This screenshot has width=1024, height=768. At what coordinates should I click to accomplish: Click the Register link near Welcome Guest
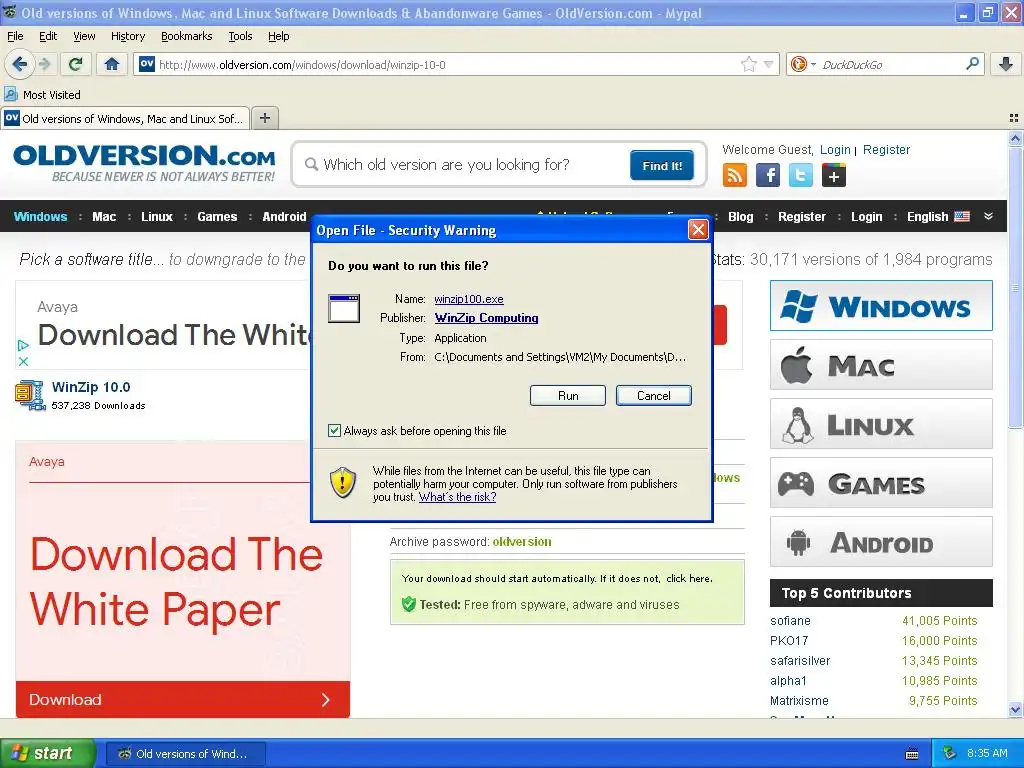(x=886, y=150)
